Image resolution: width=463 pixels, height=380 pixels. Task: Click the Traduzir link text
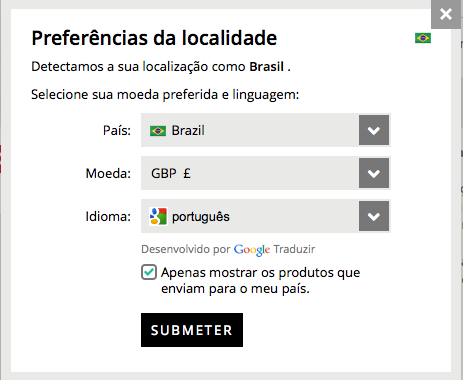pos(294,249)
